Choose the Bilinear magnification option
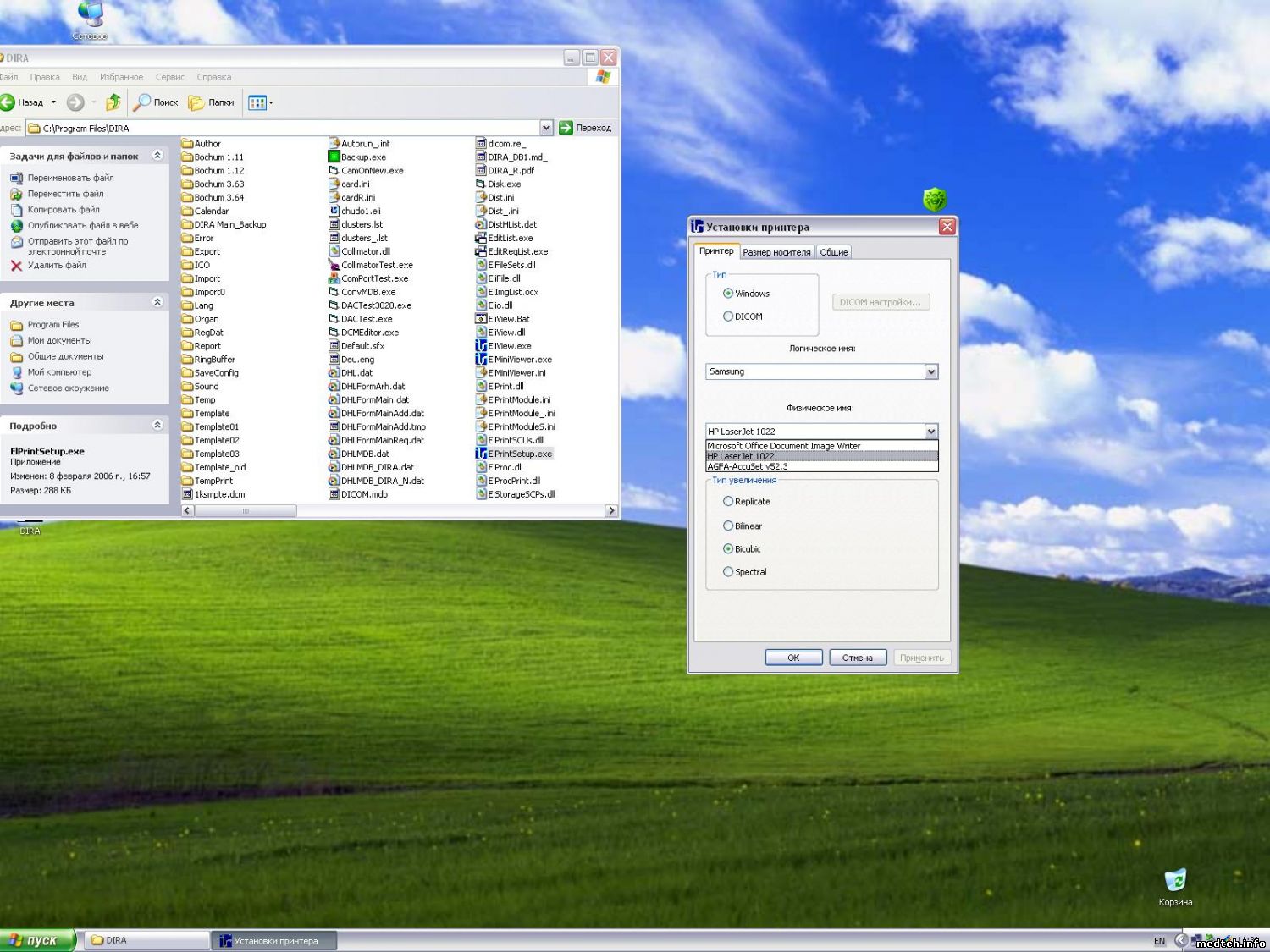 tap(728, 526)
